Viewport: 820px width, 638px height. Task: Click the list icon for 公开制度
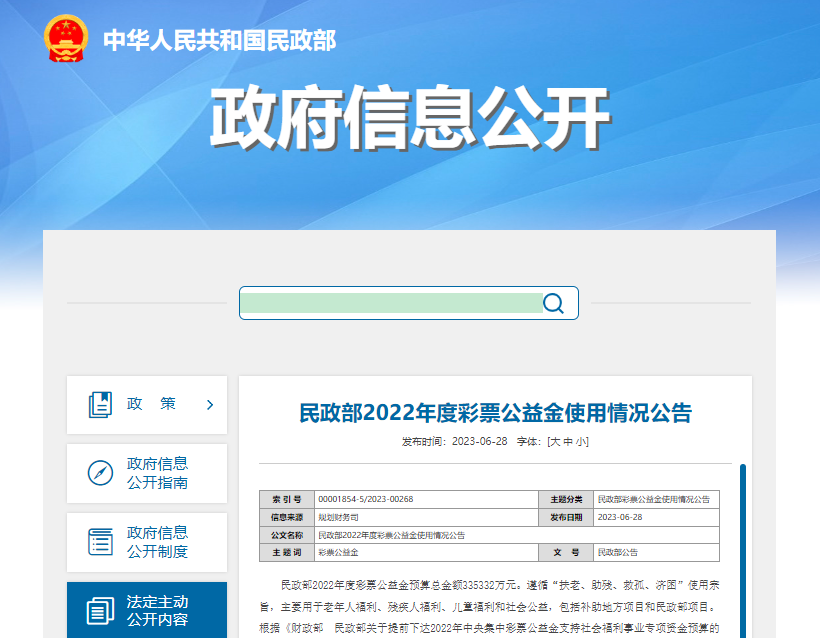[100, 542]
